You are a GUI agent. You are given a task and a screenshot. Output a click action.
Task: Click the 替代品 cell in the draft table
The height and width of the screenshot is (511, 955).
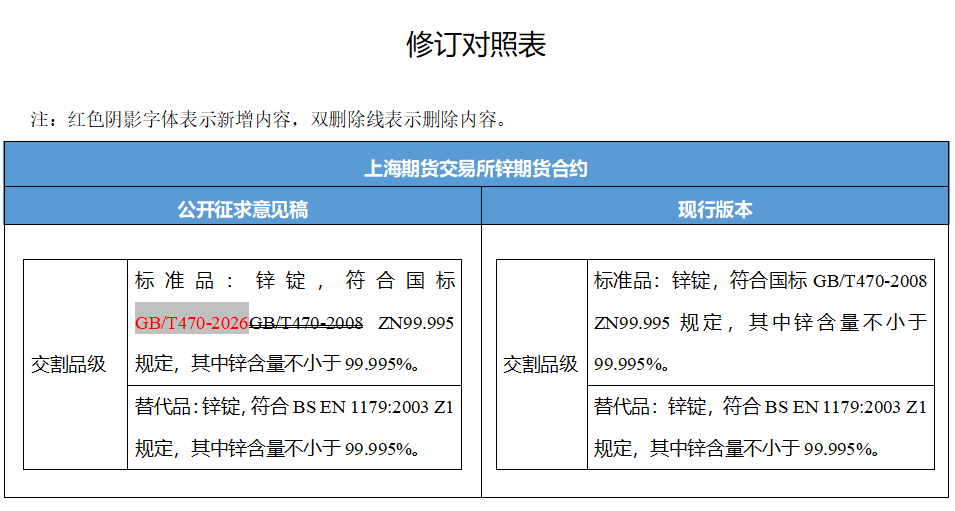coord(294,428)
